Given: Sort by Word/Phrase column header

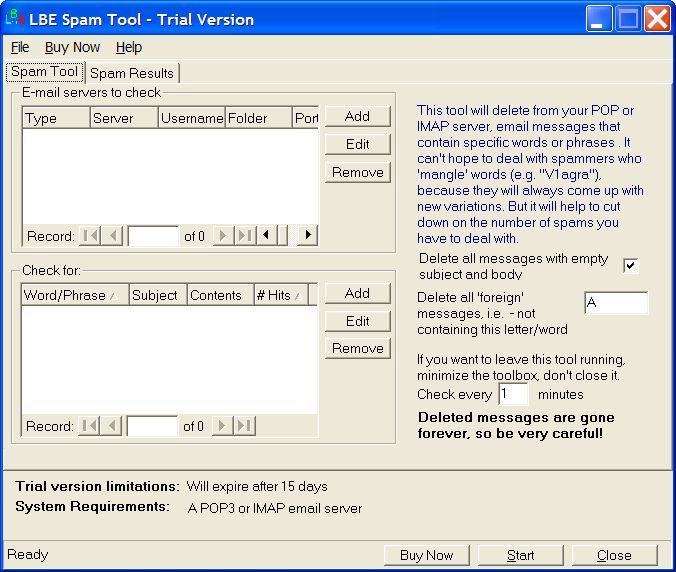Looking at the screenshot, I should [x=75, y=295].
